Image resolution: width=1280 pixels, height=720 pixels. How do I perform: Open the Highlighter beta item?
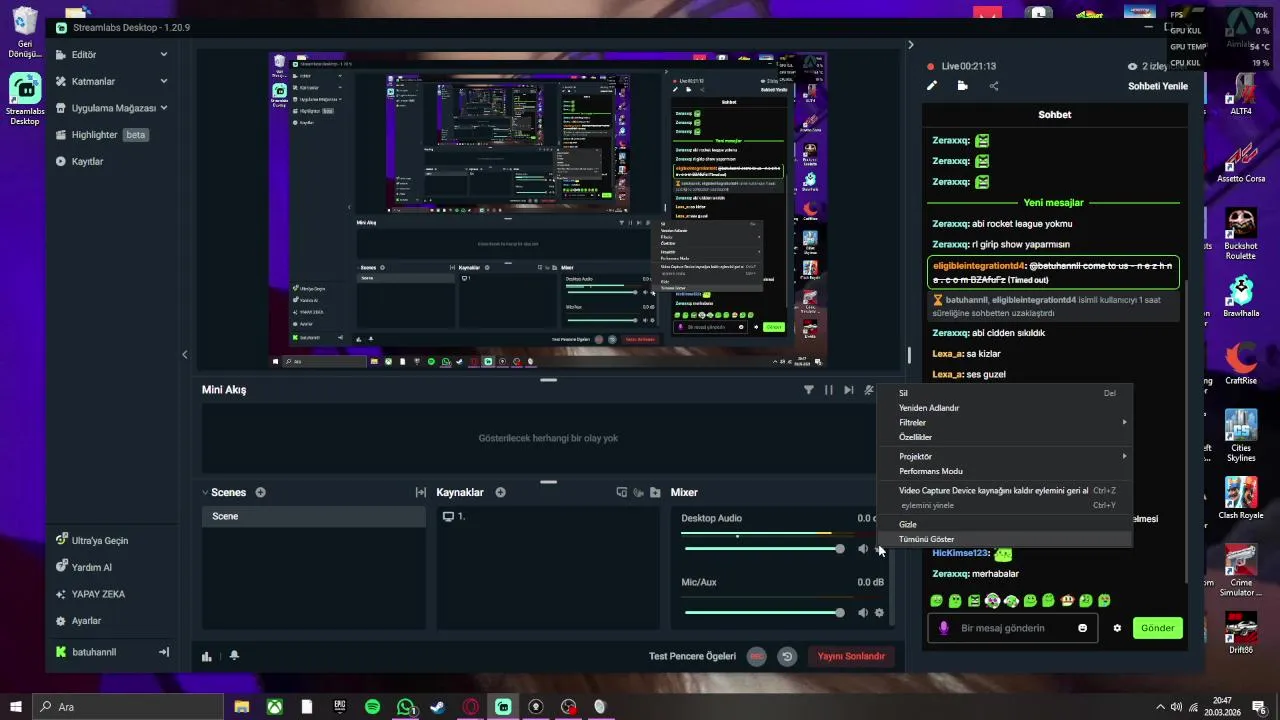[x=101, y=135]
